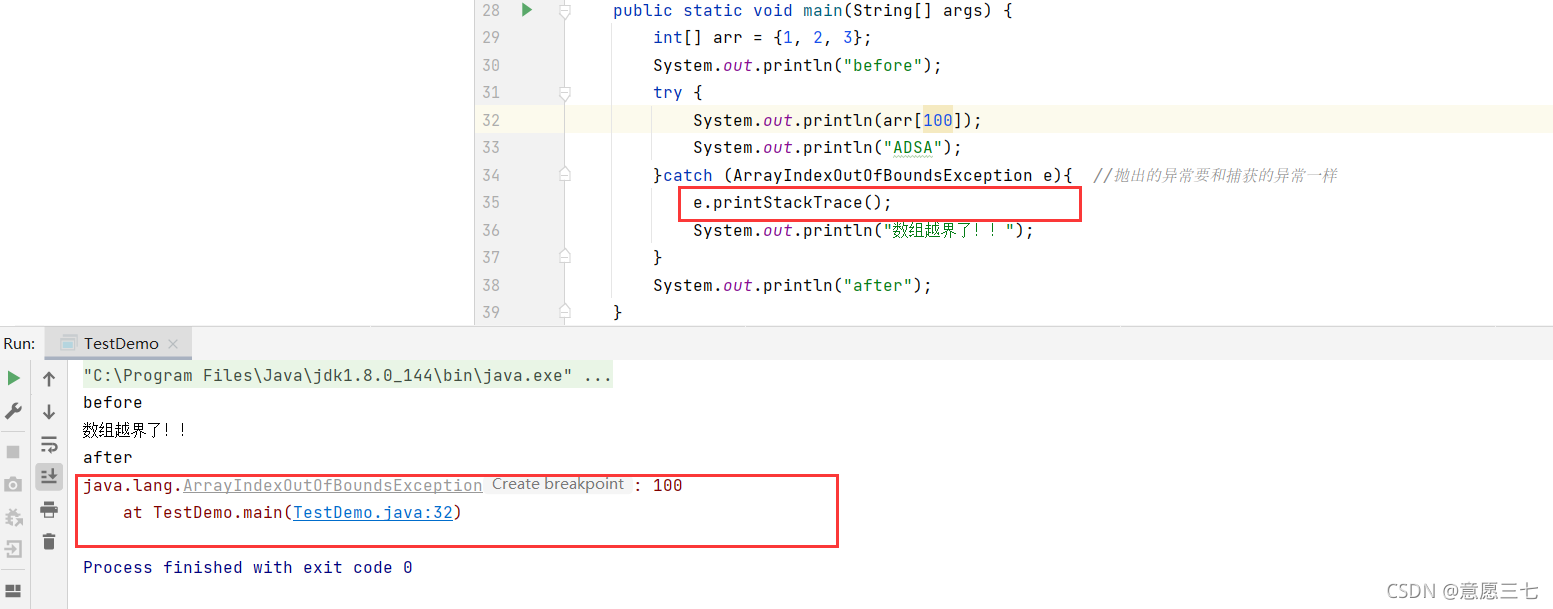Image resolution: width=1553 pixels, height=609 pixels.
Task: Click the bug attach-debugger icon
Action: tap(14, 517)
